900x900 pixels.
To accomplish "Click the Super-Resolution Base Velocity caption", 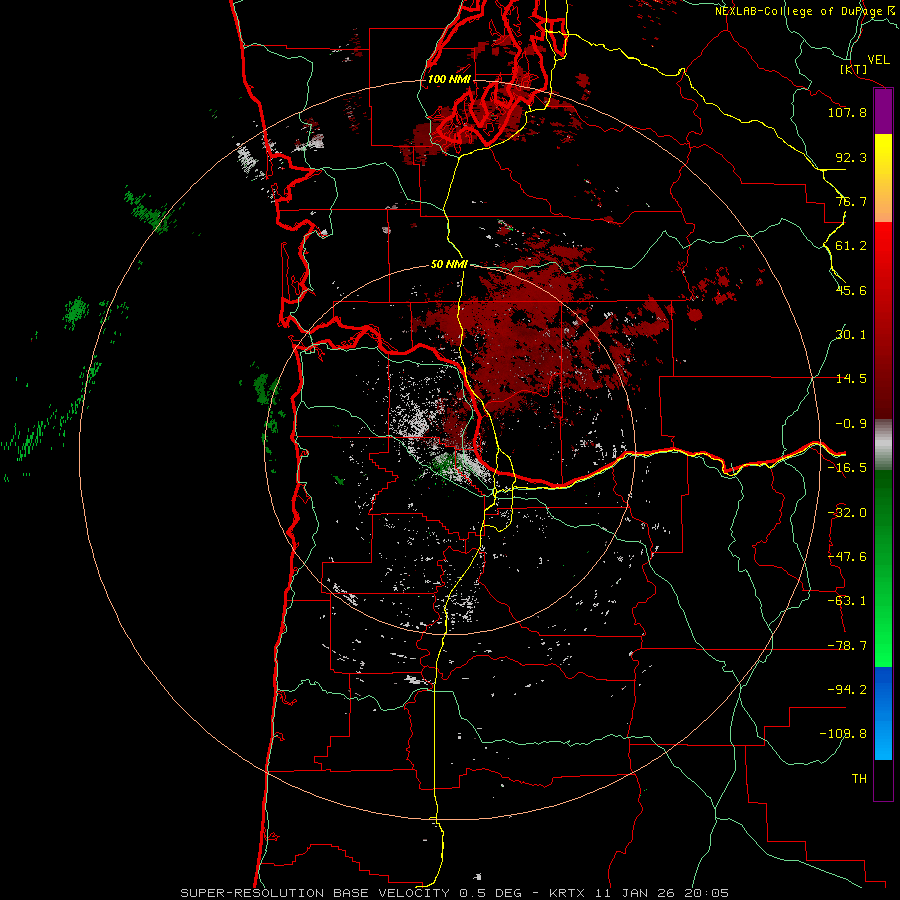I will (454, 893).
